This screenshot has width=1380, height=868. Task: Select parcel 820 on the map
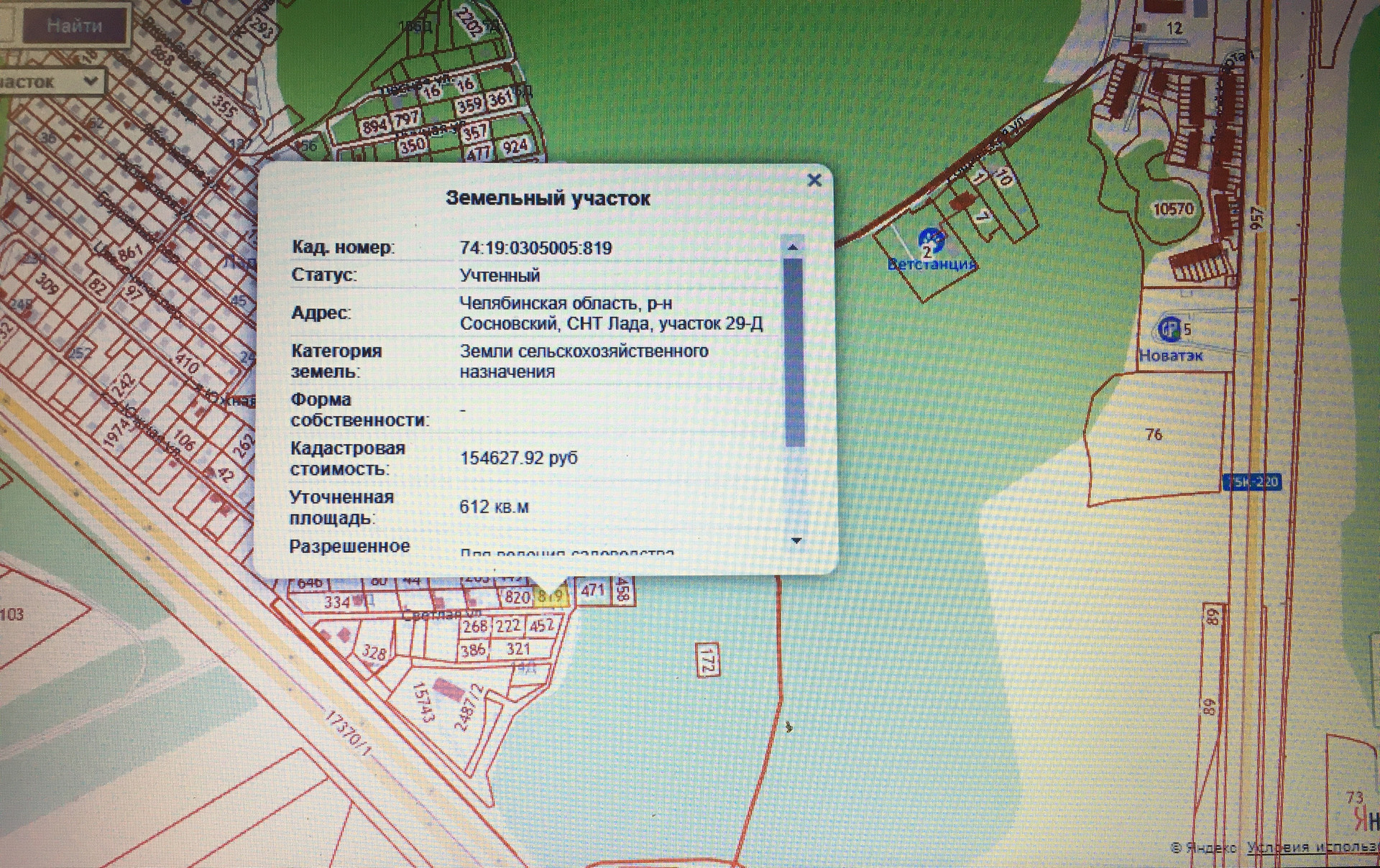coord(517,596)
